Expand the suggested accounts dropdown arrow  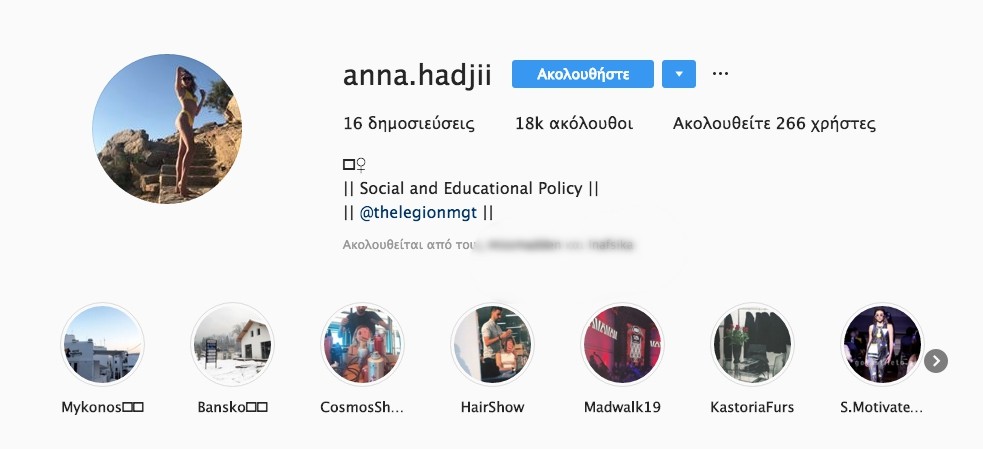pyautogui.click(x=679, y=74)
